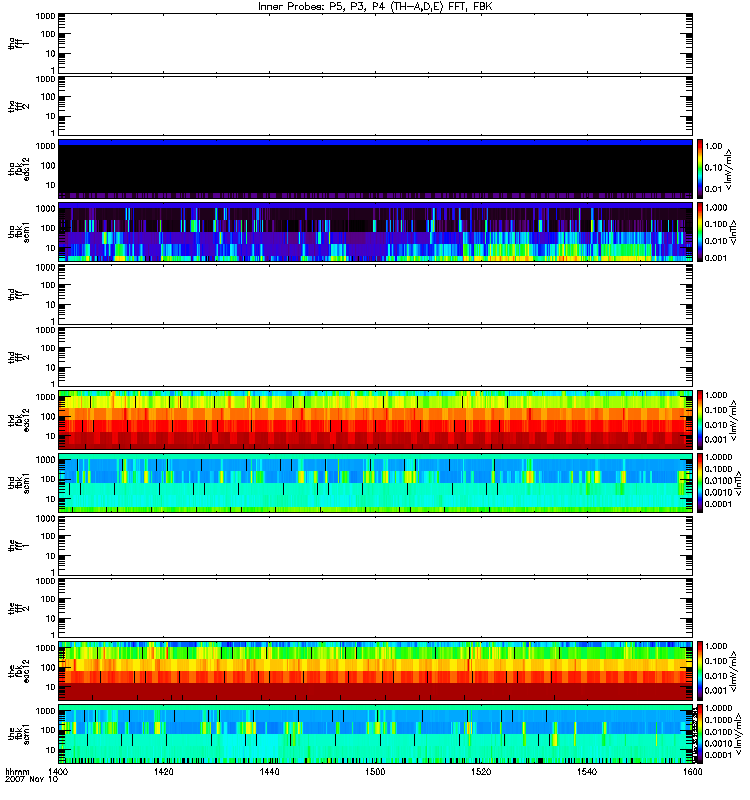The height and width of the screenshot is (800, 750).
Task: Click the "0.0001" value on thd scm1 colorbar
Action: 718,504
